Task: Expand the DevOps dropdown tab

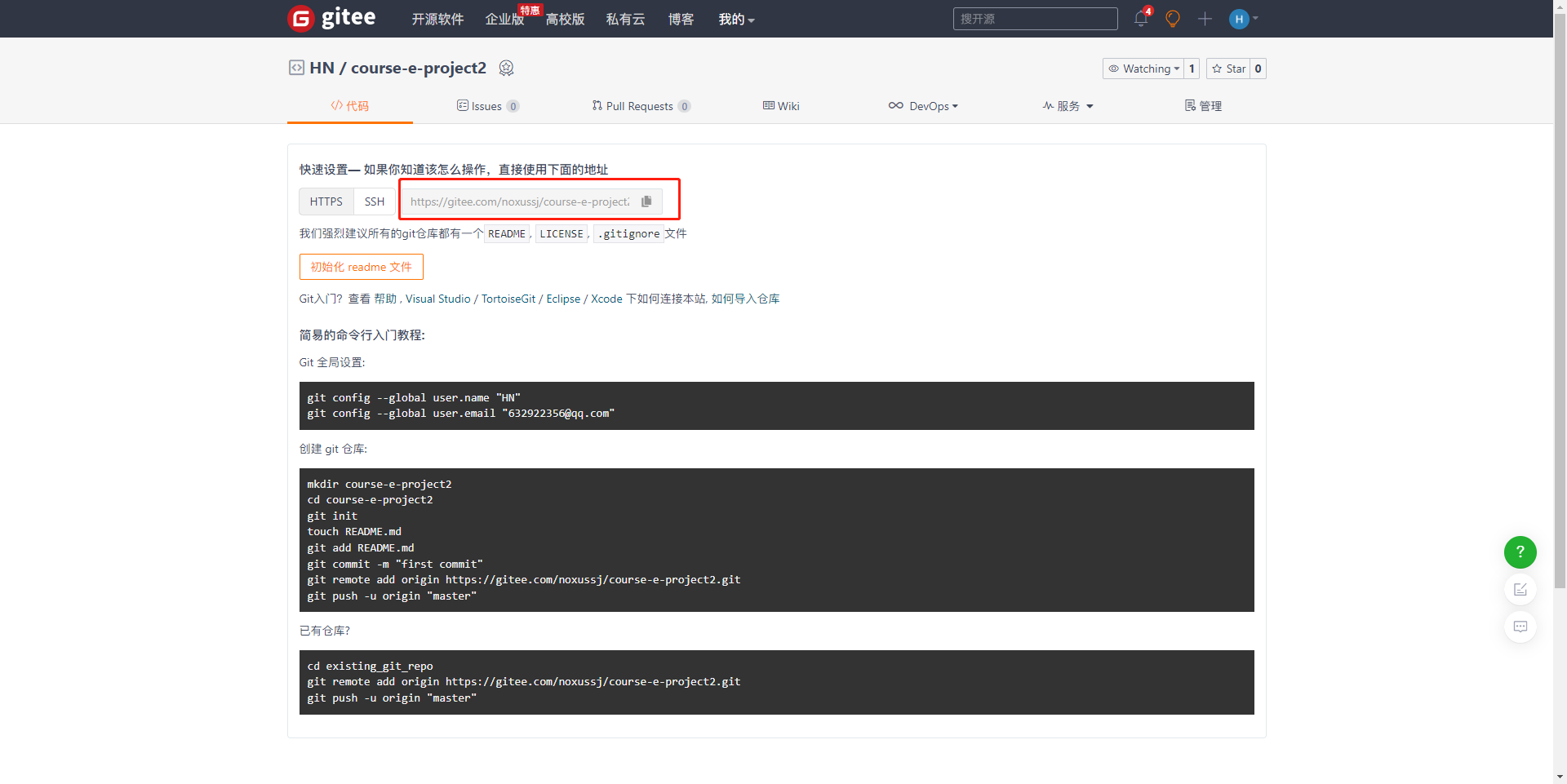Action: pyautogui.click(x=923, y=106)
